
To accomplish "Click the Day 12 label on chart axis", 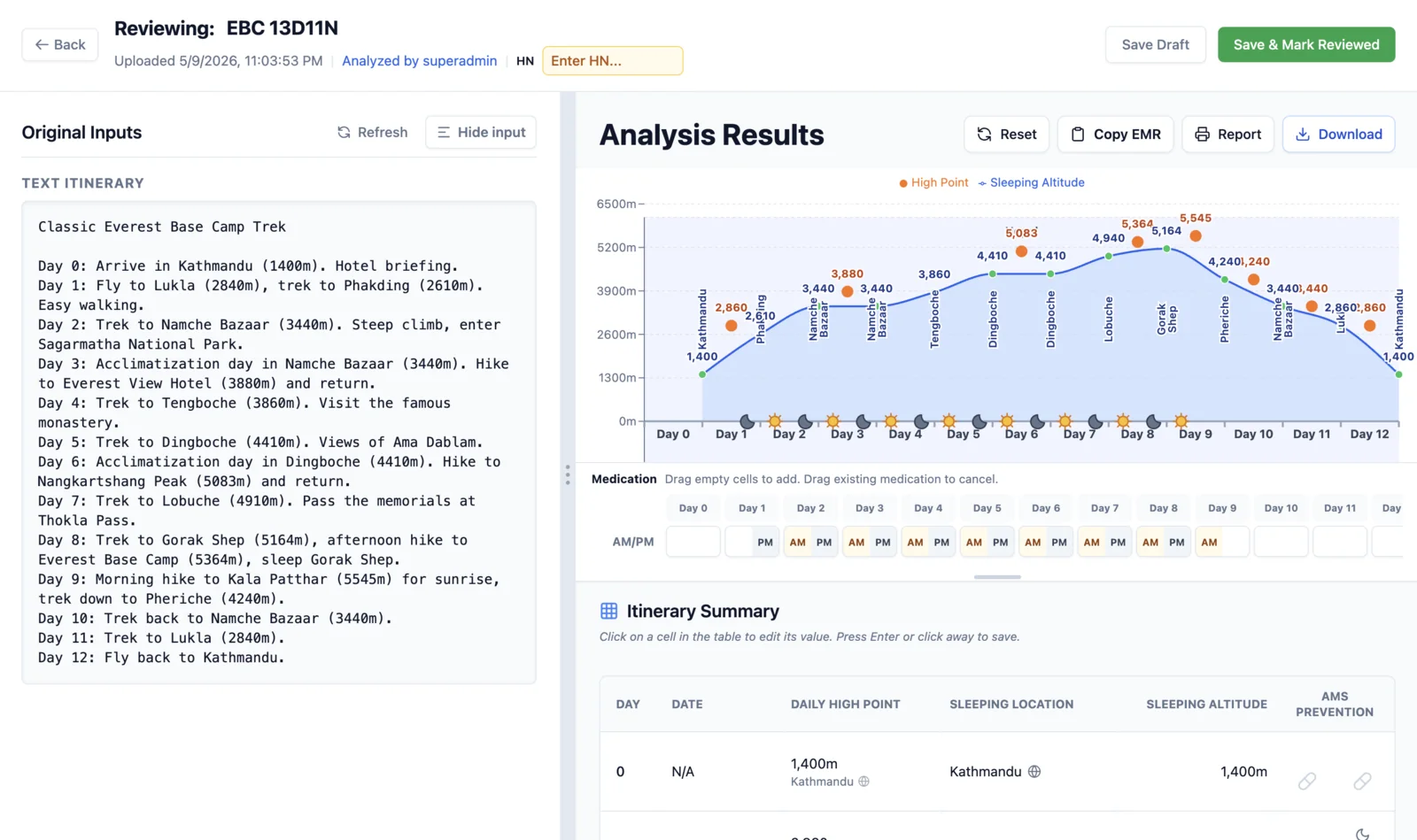I will [x=1369, y=434].
